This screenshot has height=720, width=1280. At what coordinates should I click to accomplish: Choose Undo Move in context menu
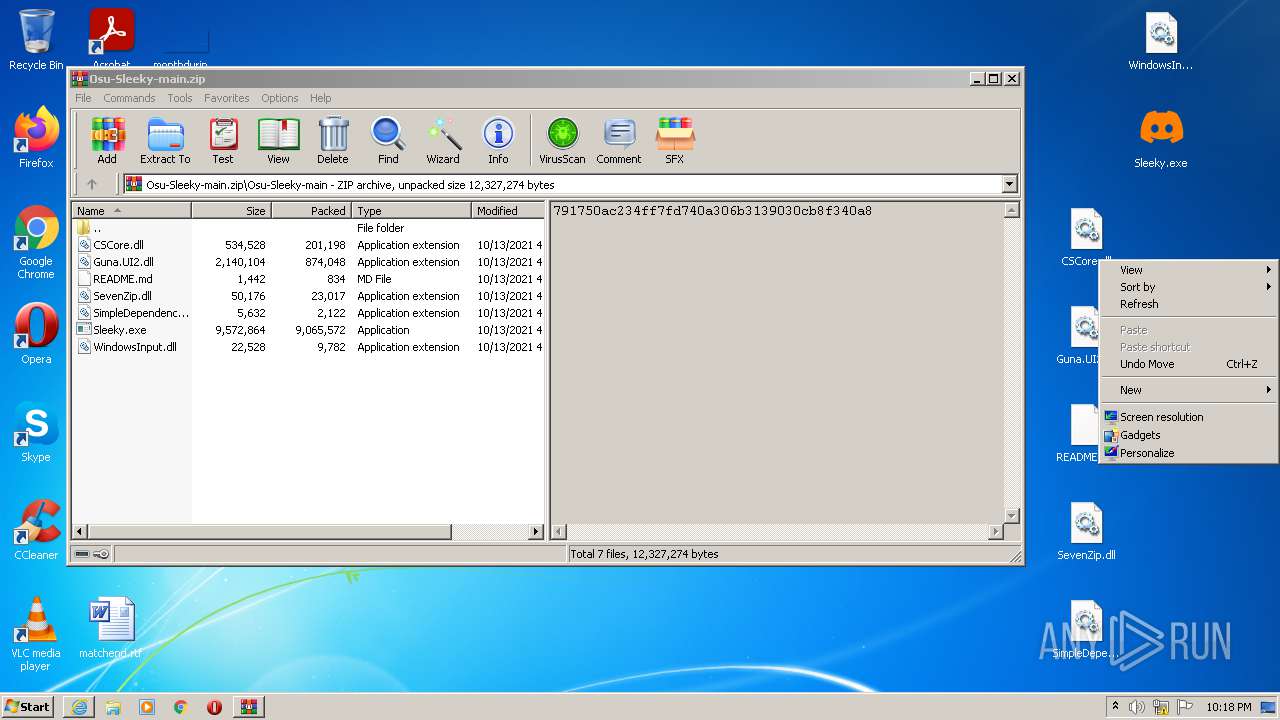(x=1188, y=364)
